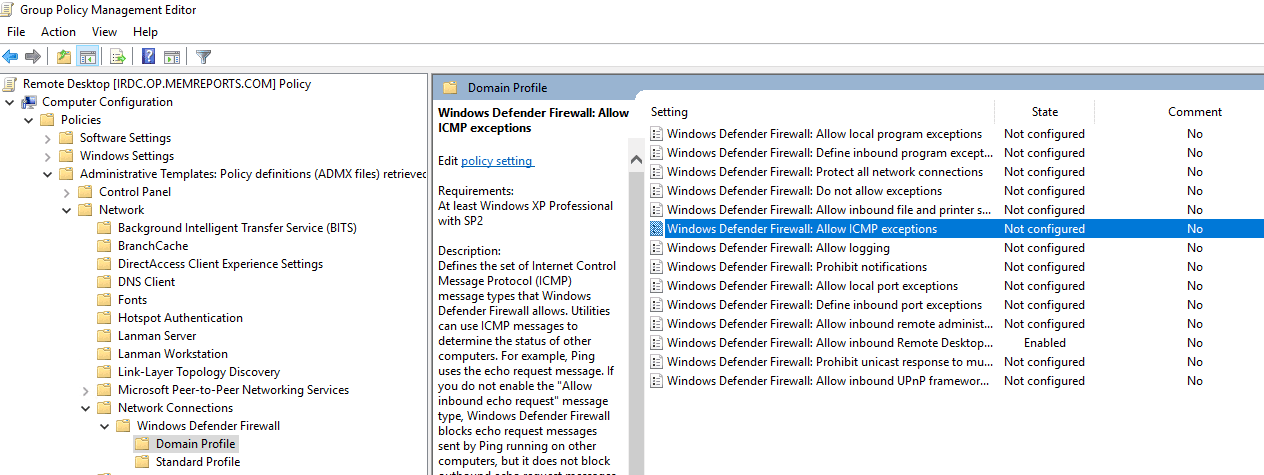Select the DNS Client folder
1264x475 pixels.
point(146,282)
